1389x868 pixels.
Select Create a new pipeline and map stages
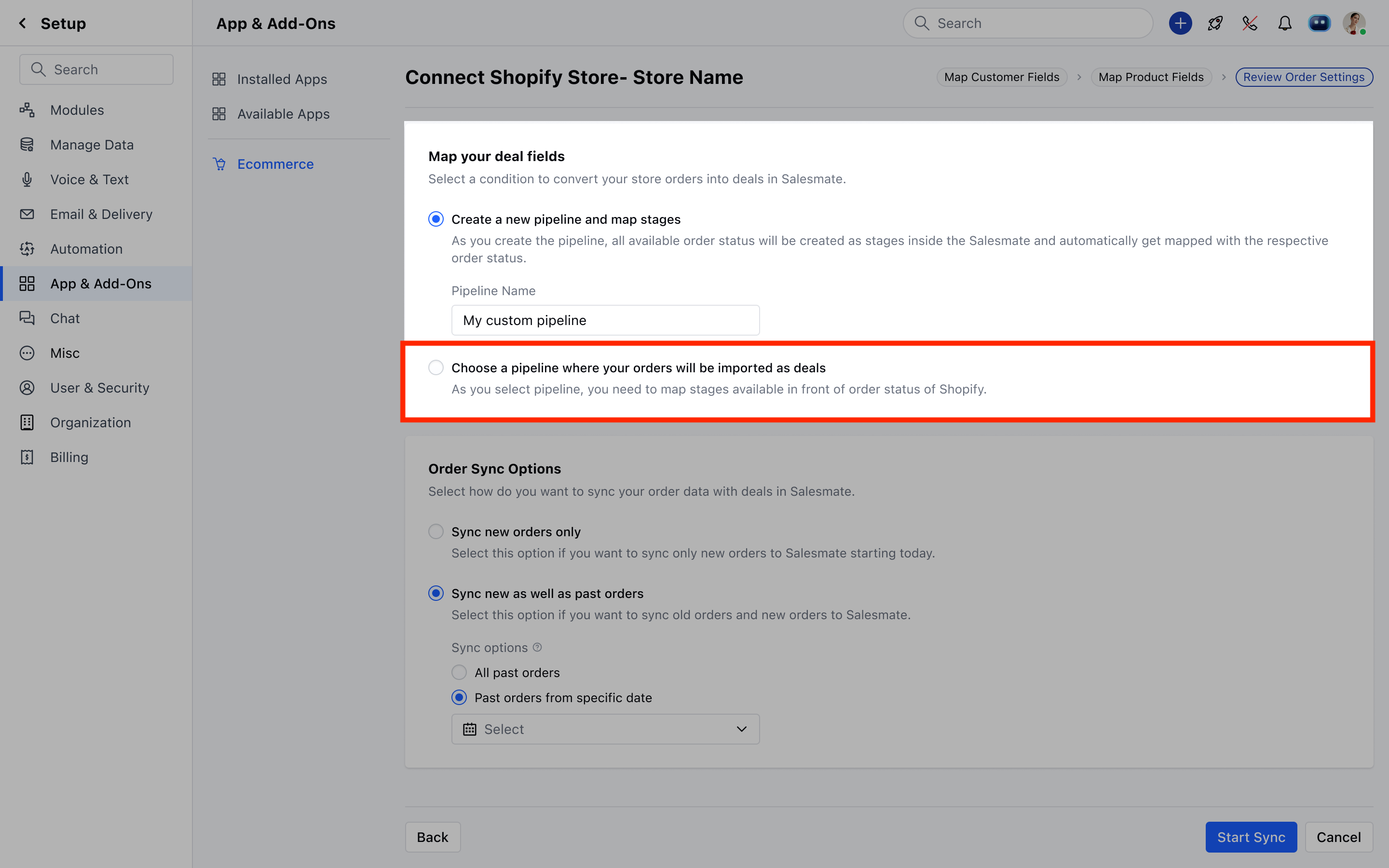point(436,219)
